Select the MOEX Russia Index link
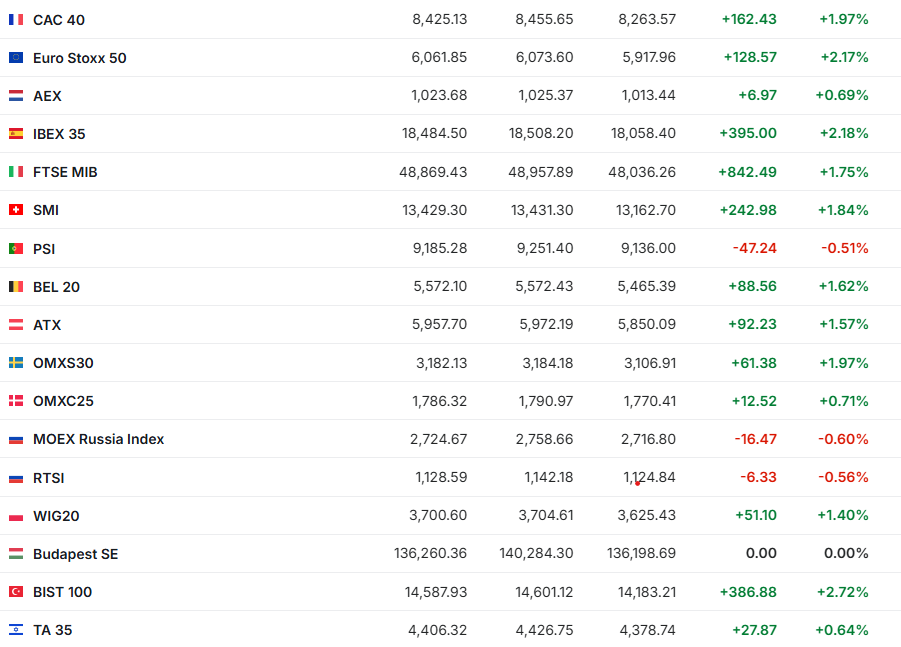901x647 pixels. 98,439
